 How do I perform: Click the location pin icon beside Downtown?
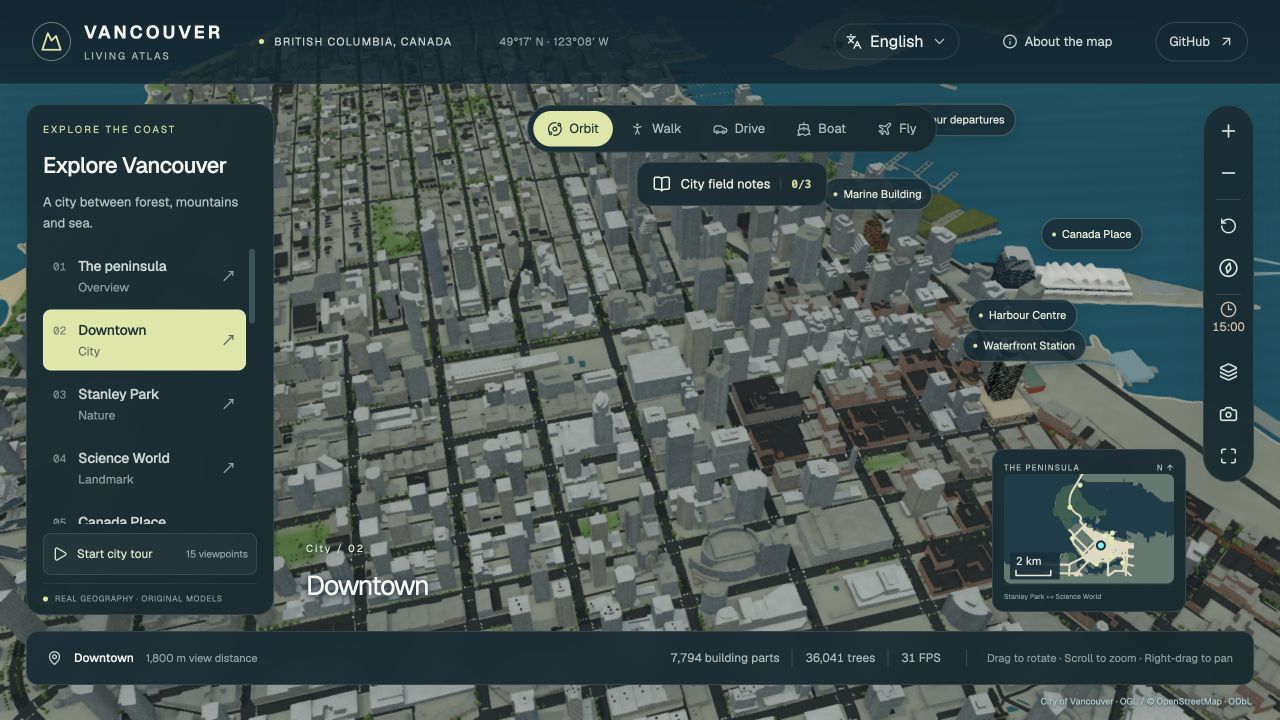tap(55, 658)
